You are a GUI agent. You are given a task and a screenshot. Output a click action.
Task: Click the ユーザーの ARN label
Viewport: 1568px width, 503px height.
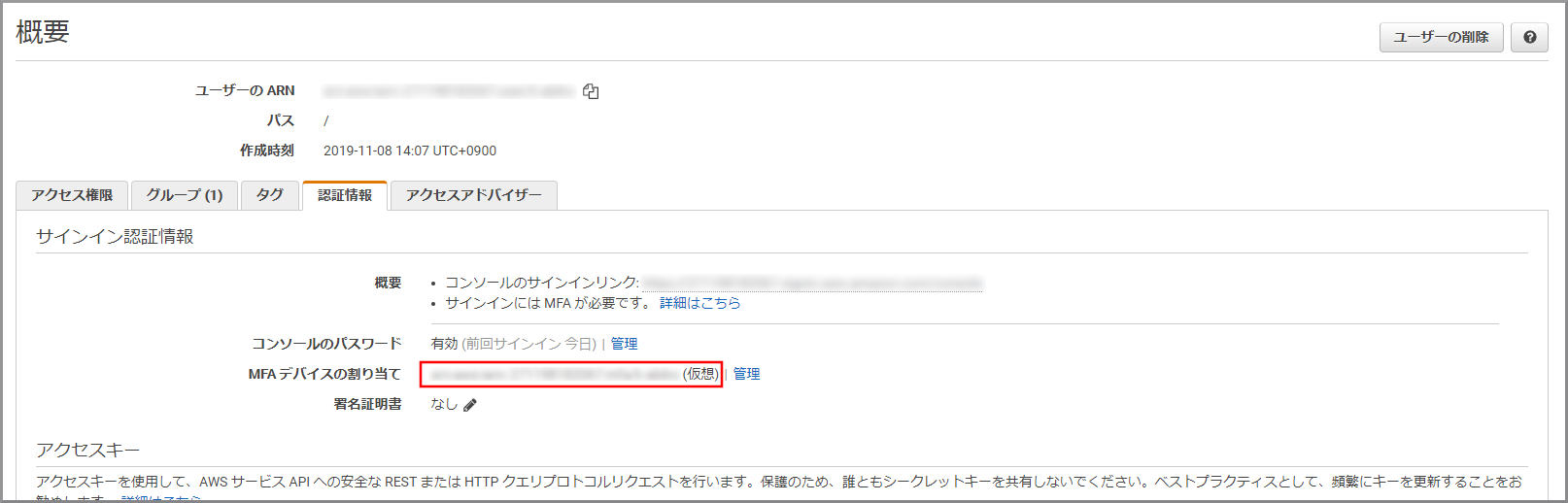point(245,90)
